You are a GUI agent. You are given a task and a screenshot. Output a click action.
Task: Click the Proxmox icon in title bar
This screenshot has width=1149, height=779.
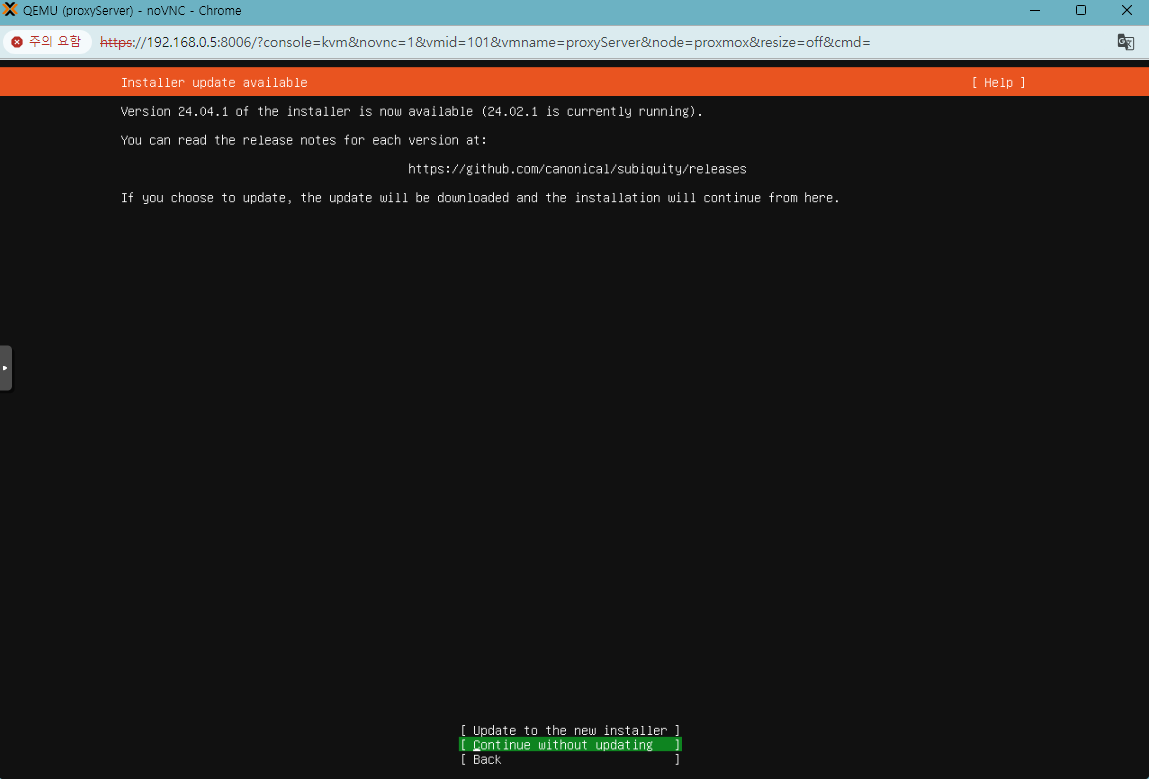tap(10, 10)
